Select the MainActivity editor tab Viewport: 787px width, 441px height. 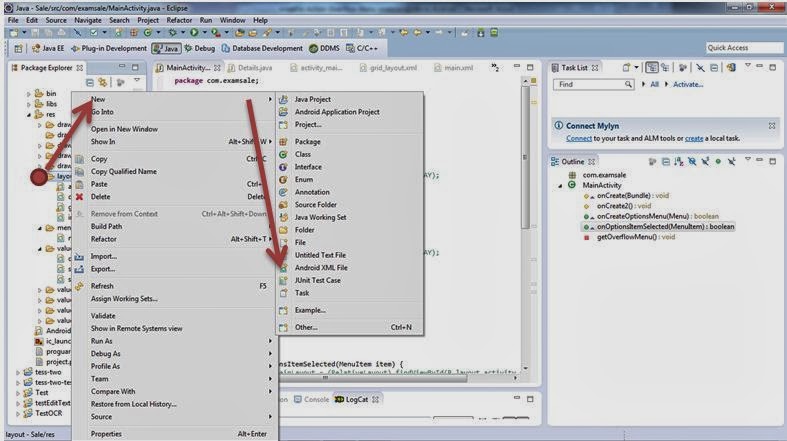(187, 68)
